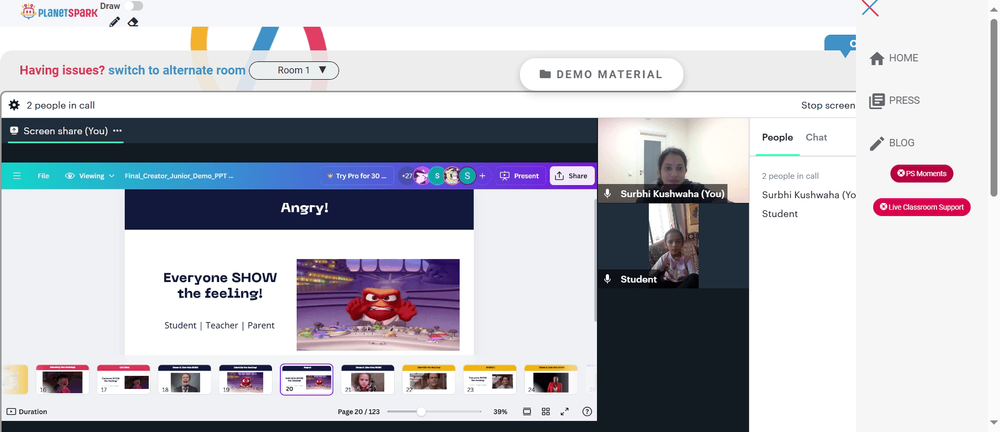Open Canva fullscreen expand icon
1000x432 pixels.
click(x=564, y=412)
